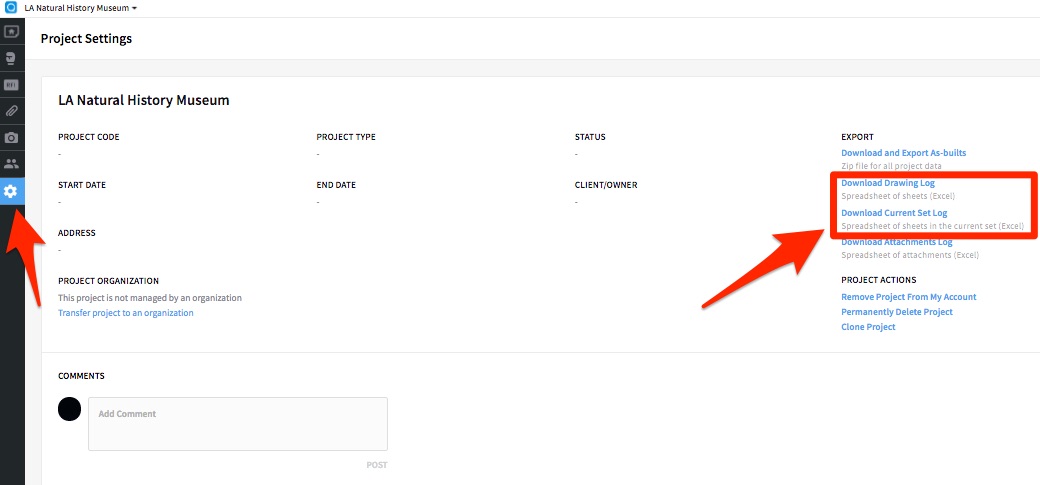Expand the LA Natural History Museum project dropdown
This screenshot has height=485, width=1040.
[81, 8]
